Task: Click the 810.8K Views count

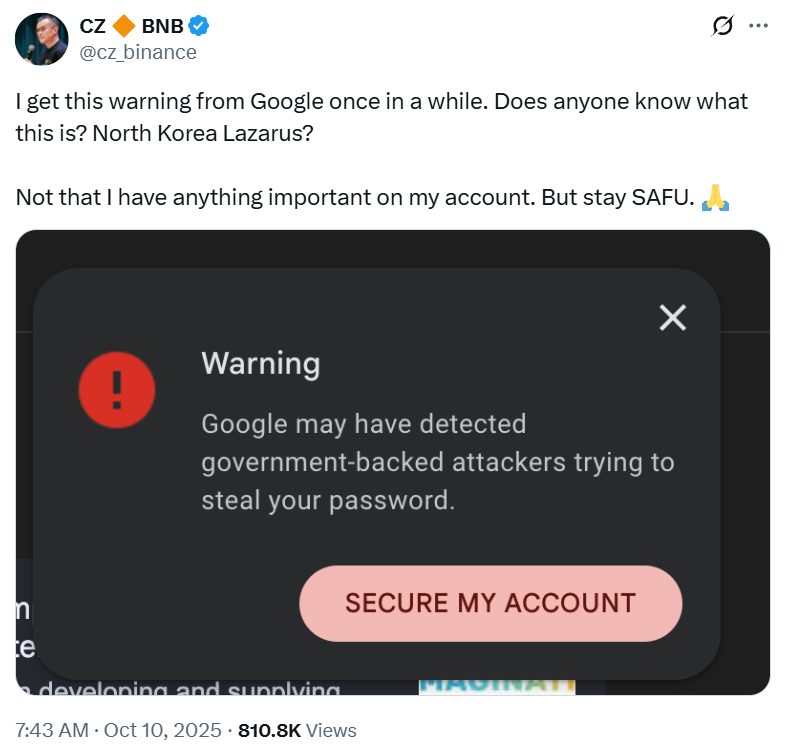Action: (297, 731)
